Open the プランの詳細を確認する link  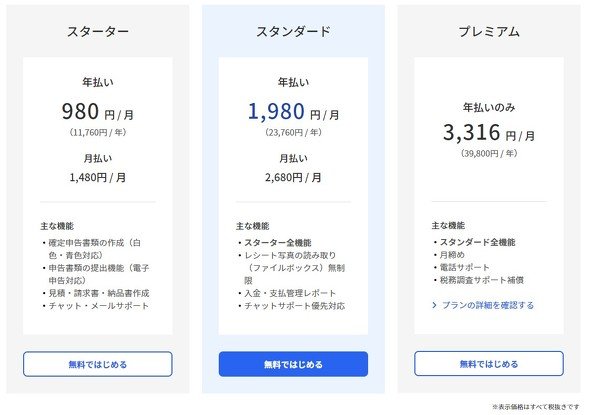coord(488,305)
